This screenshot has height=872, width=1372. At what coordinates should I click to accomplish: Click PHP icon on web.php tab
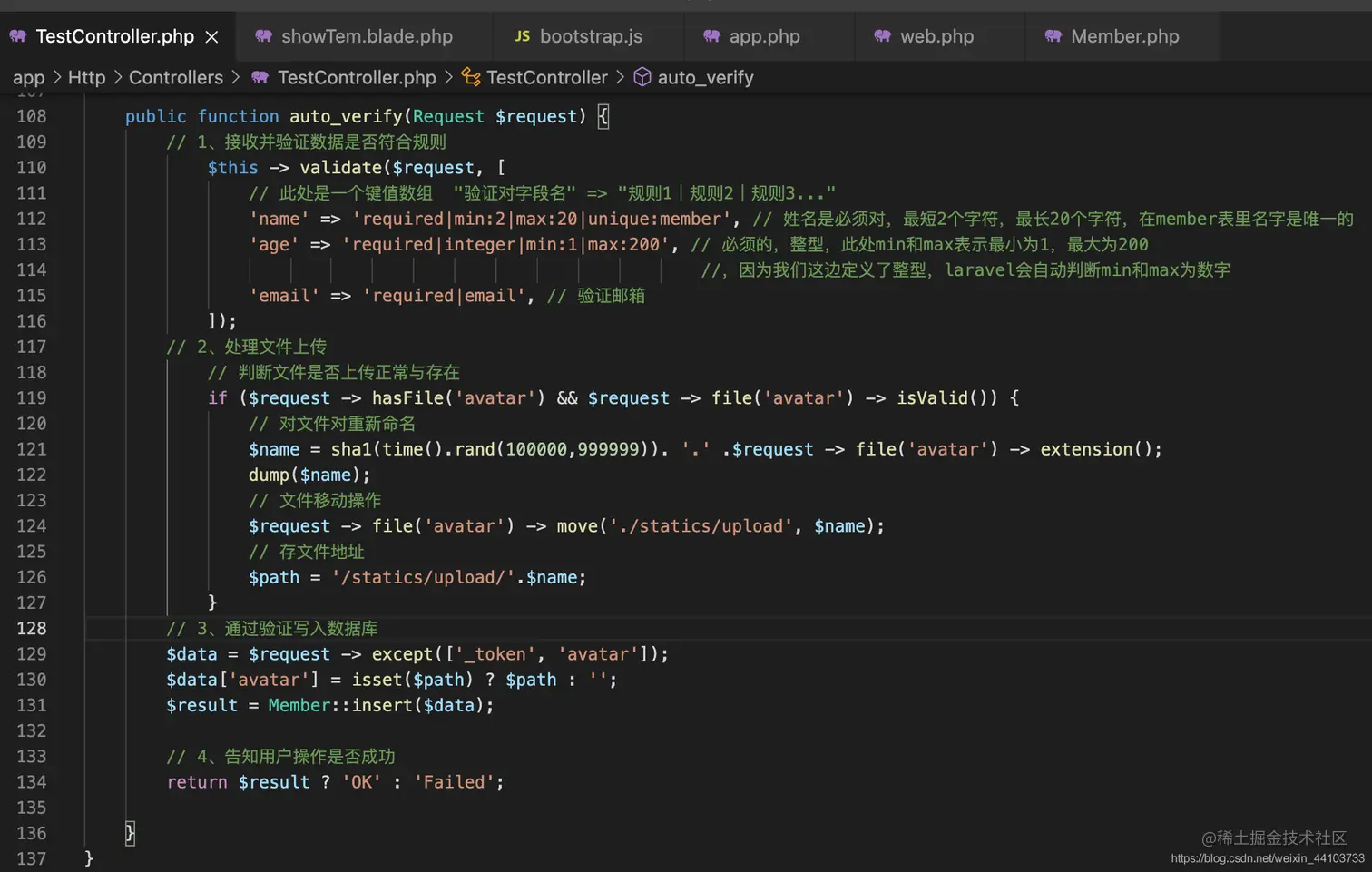(883, 36)
